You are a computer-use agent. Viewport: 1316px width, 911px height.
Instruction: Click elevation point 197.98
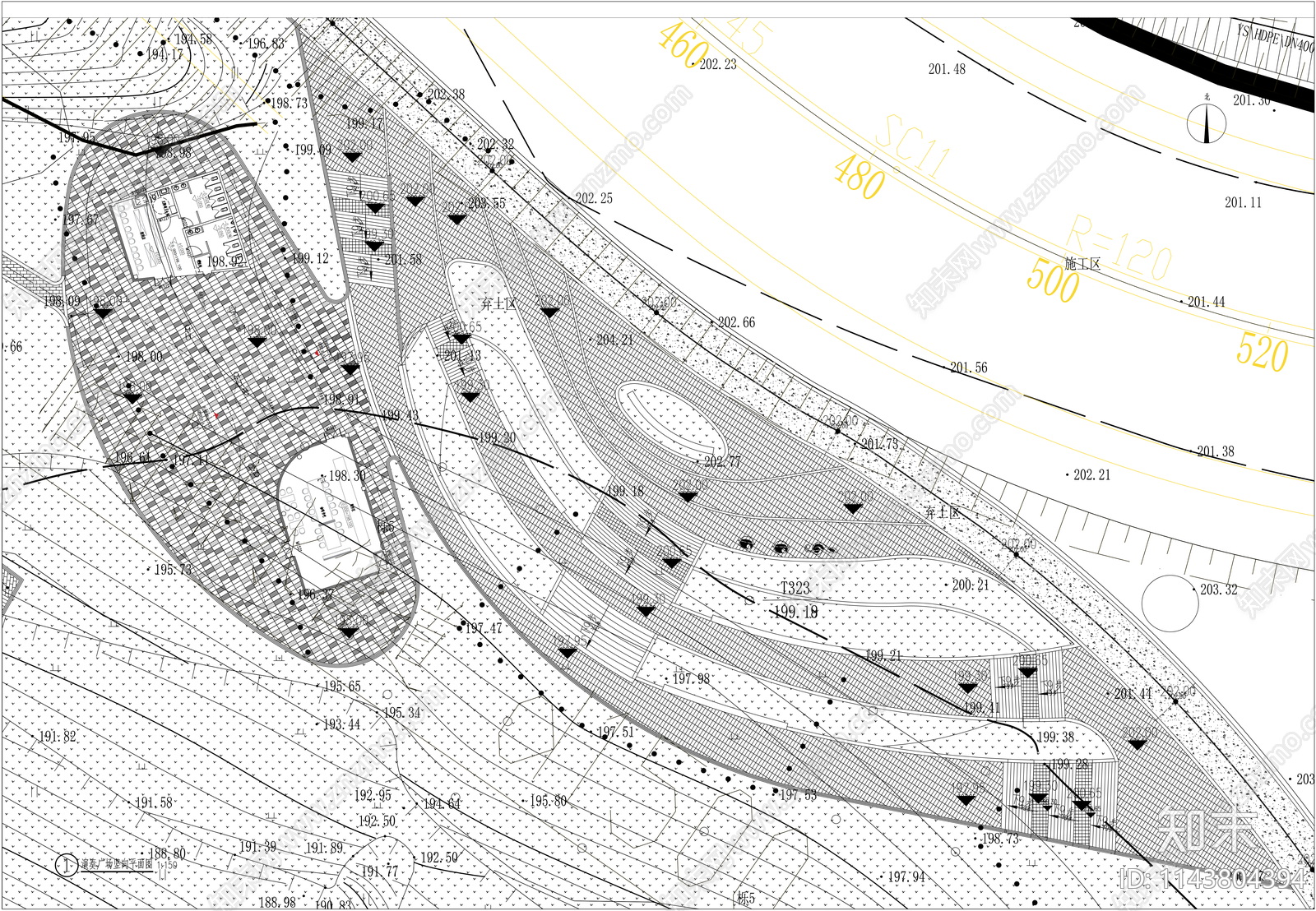pos(691,679)
